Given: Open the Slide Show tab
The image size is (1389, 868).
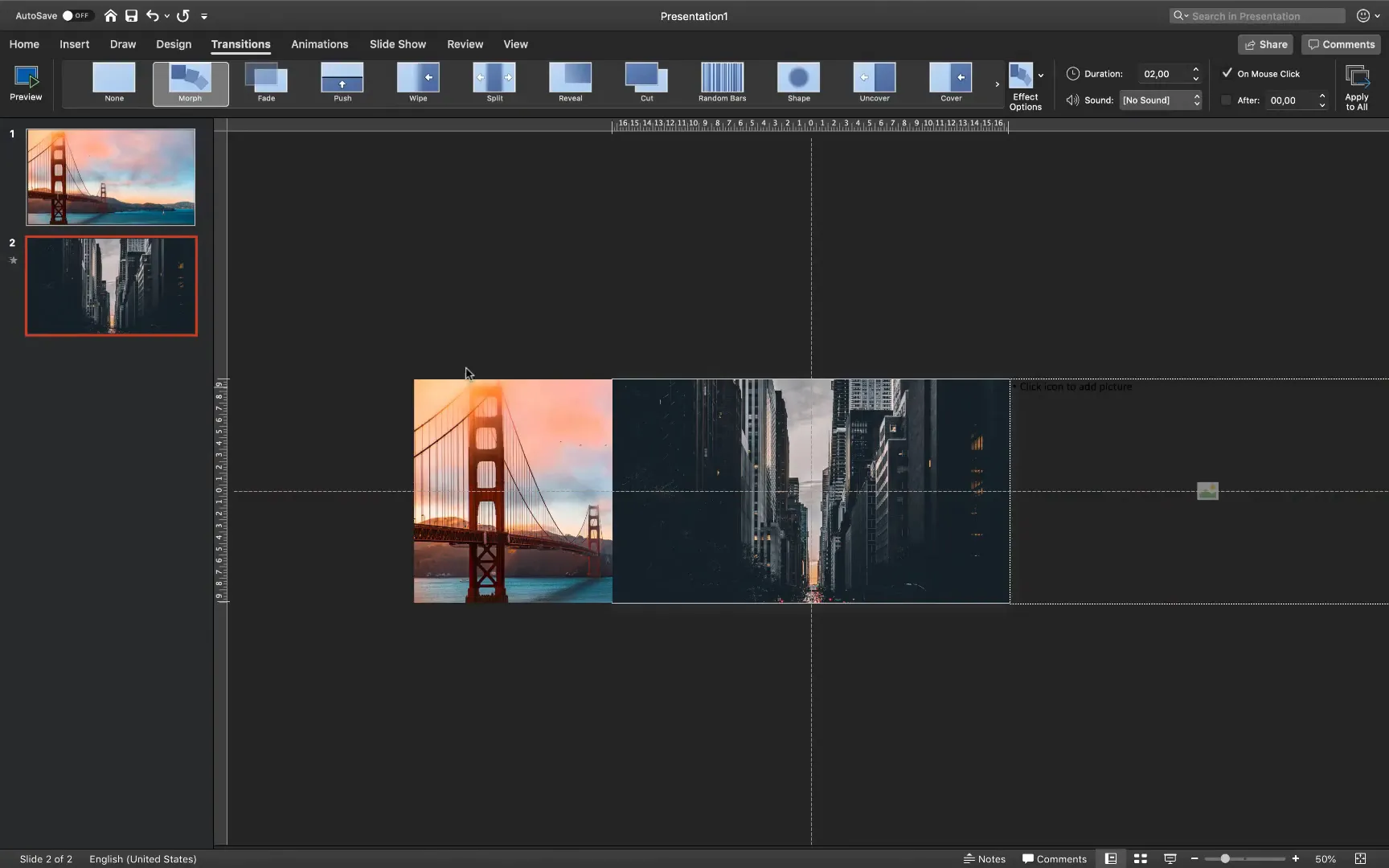Looking at the screenshot, I should pos(398,44).
